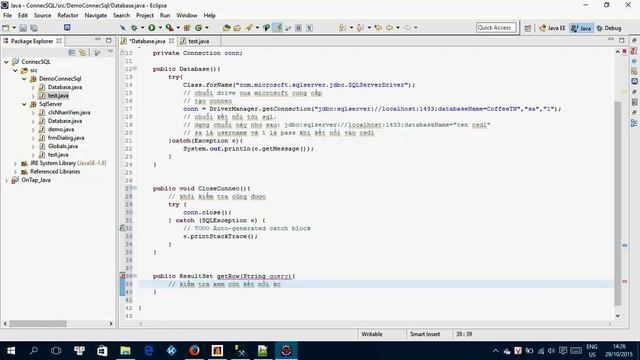The width and height of the screenshot is (640, 360).
Task: Open Windows Start menu
Action: (x=11, y=351)
